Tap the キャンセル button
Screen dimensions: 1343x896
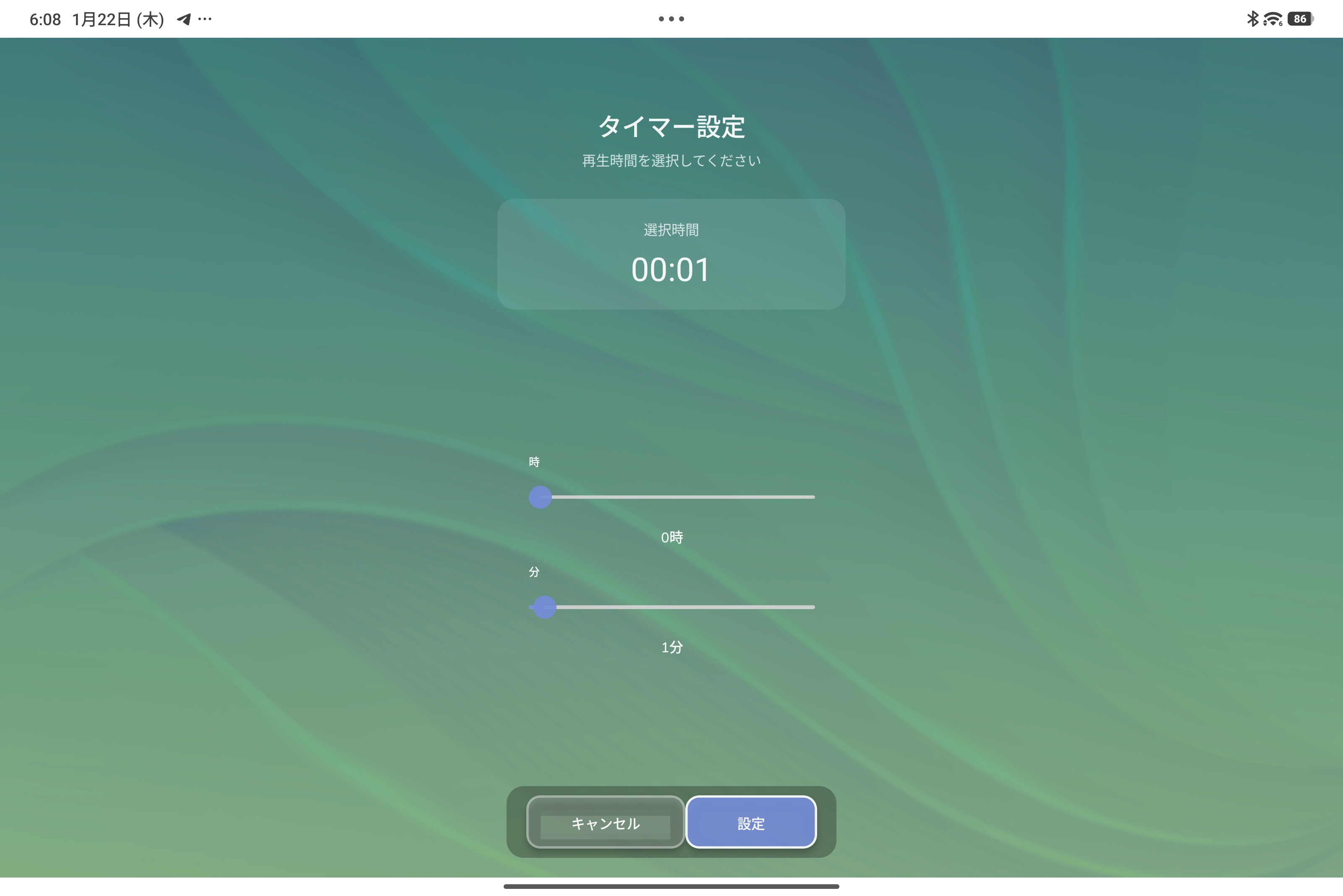click(606, 822)
